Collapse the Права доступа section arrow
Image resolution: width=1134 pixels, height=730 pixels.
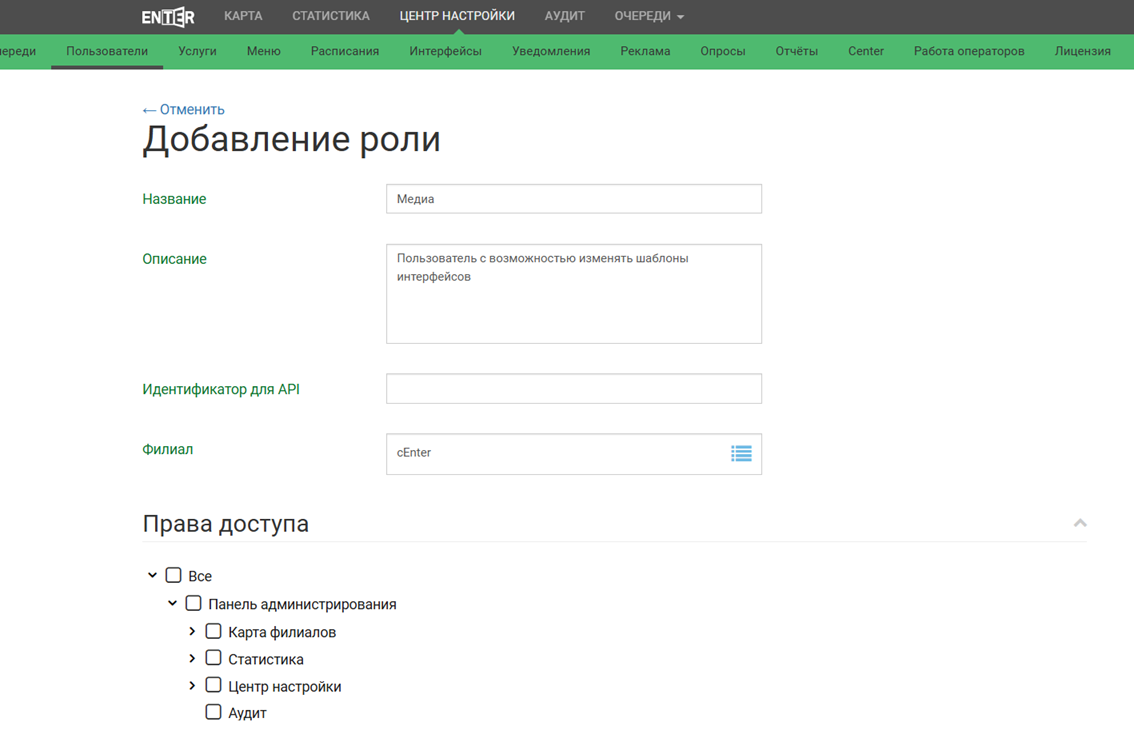[x=1080, y=523]
